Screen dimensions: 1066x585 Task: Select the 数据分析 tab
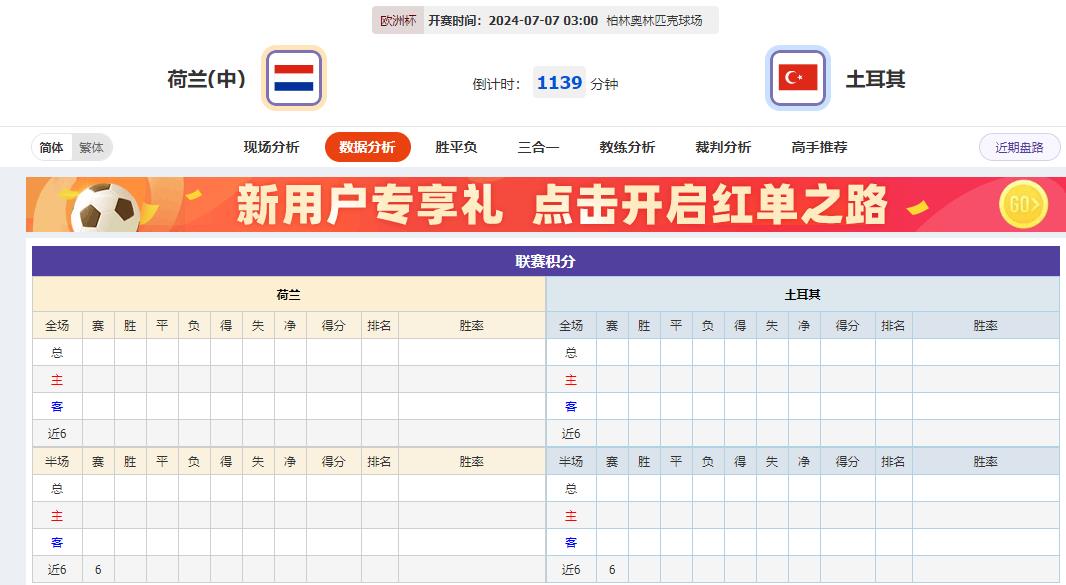(367, 146)
